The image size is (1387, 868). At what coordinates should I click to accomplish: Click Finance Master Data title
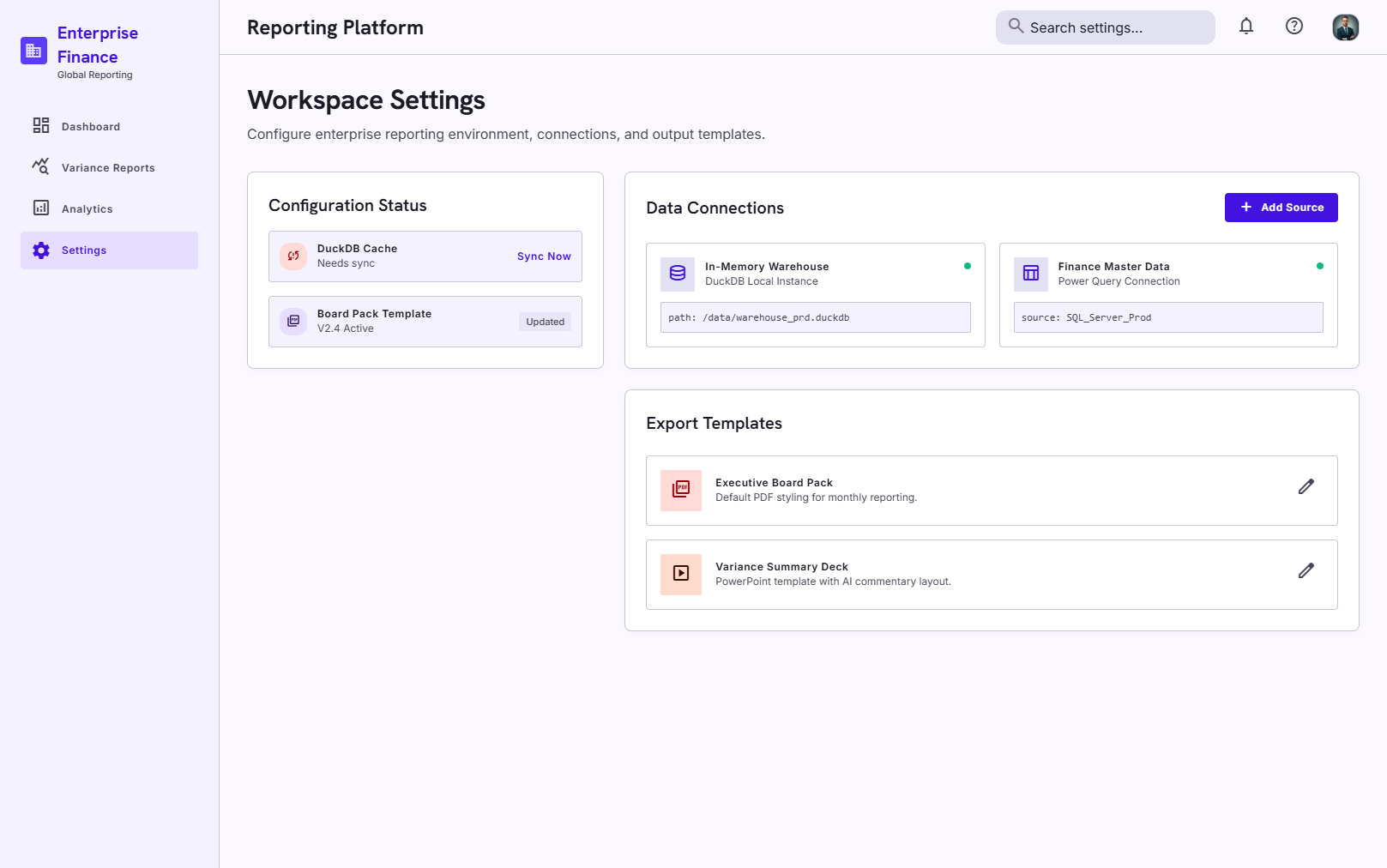tap(1114, 267)
